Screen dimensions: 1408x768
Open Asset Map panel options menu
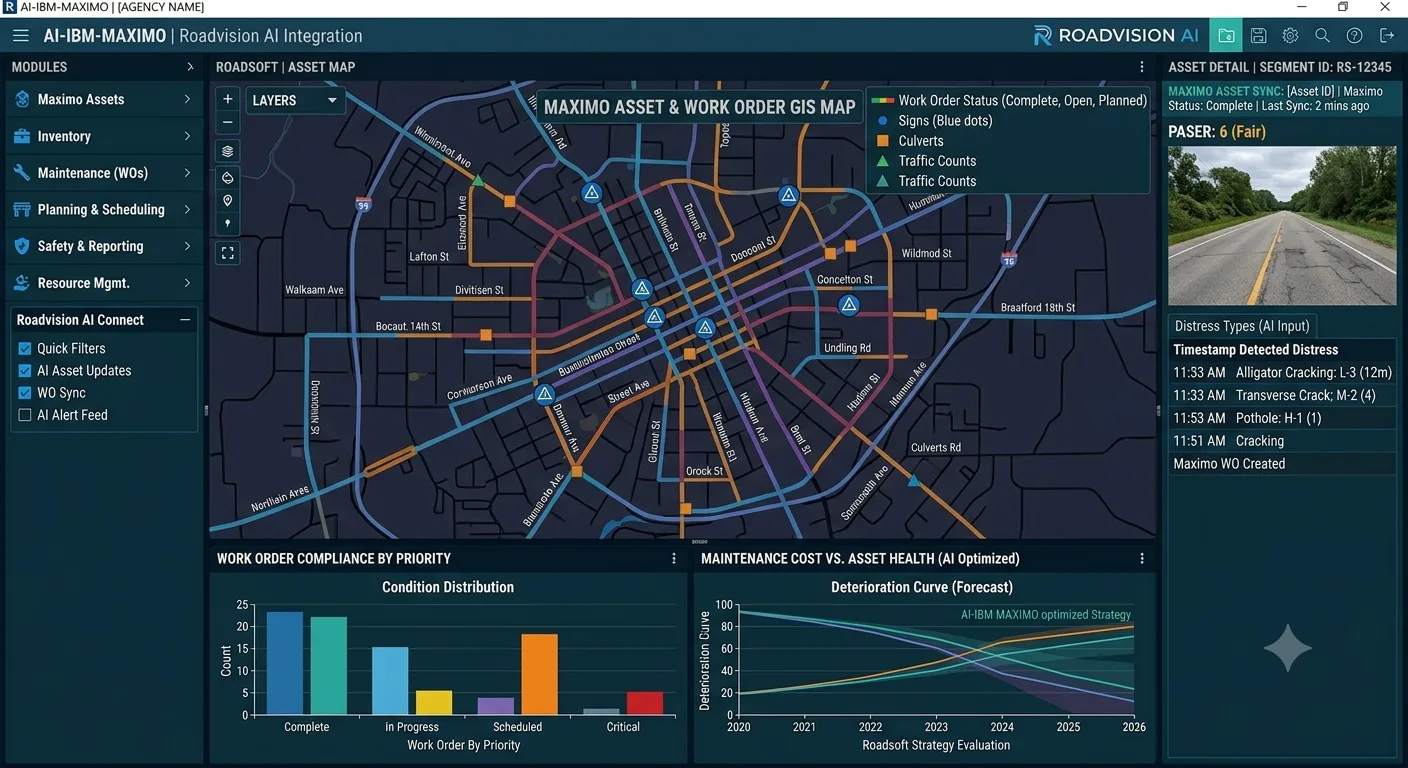click(x=1142, y=67)
